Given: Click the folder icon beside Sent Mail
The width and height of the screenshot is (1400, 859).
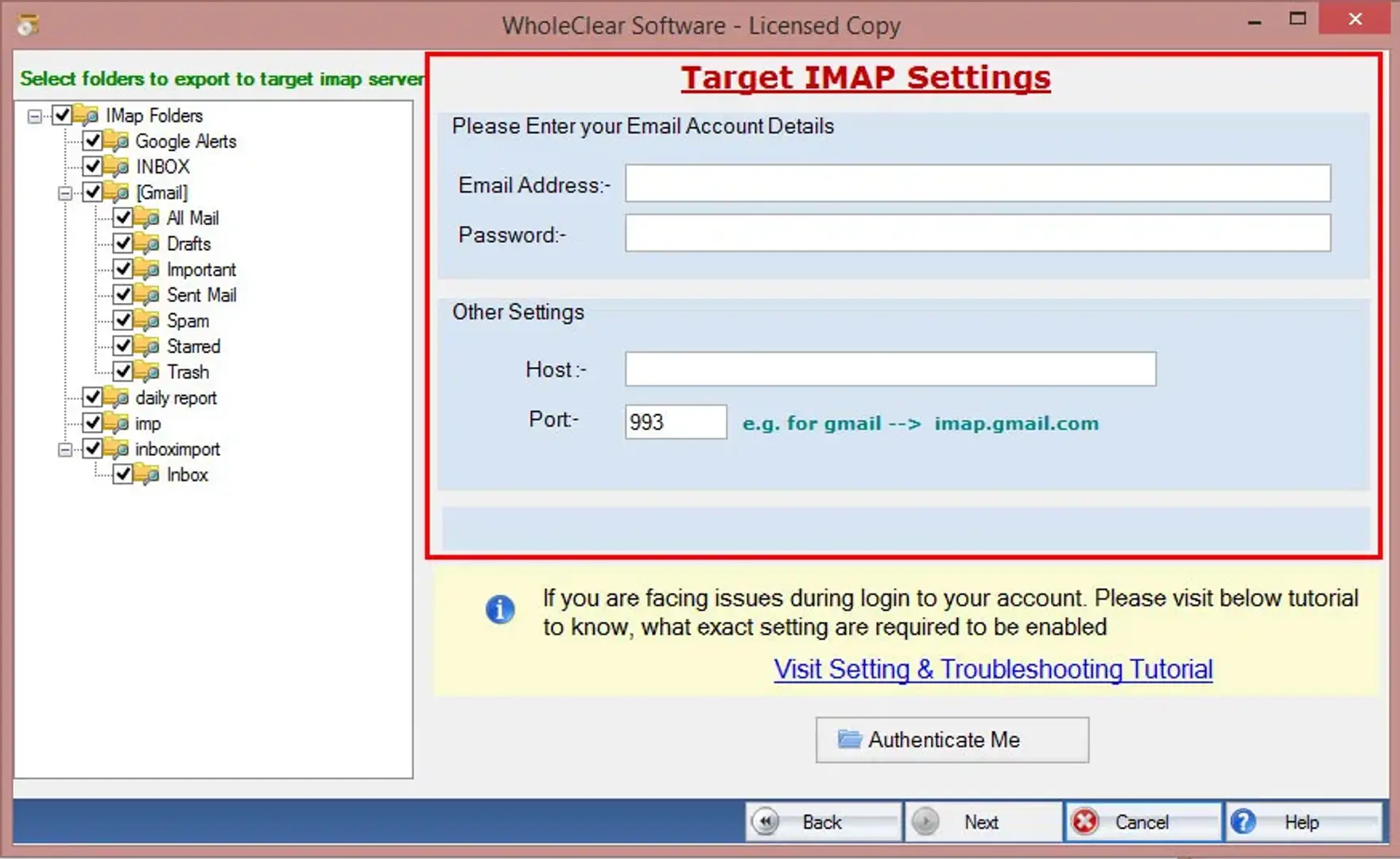Looking at the screenshot, I should click(147, 295).
